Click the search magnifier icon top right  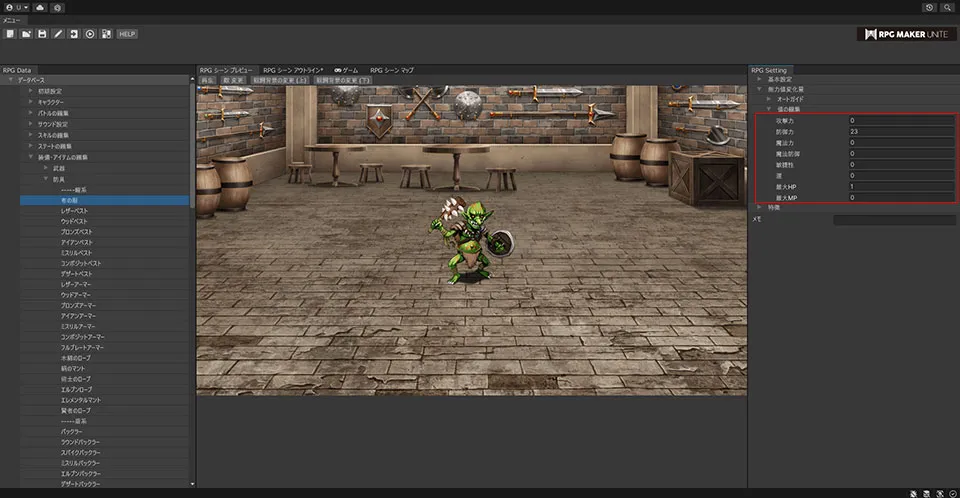point(947,7)
